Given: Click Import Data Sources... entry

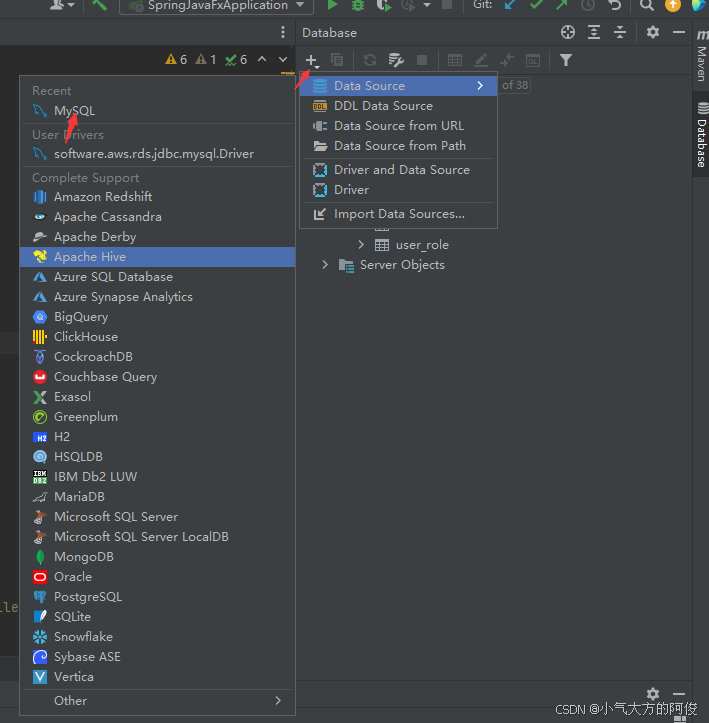Looking at the screenshot, I should tap(398, 214).
